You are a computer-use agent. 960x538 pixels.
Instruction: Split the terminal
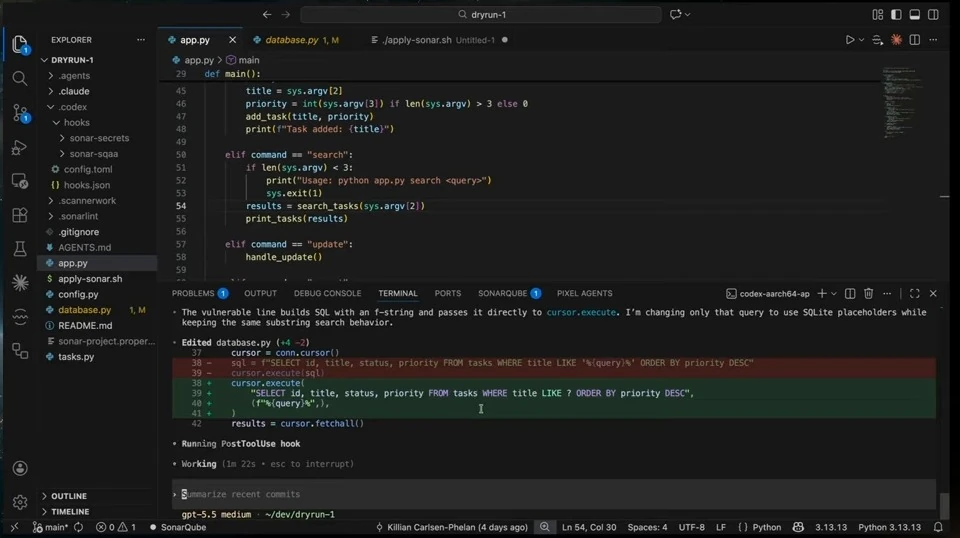(850, 294)
